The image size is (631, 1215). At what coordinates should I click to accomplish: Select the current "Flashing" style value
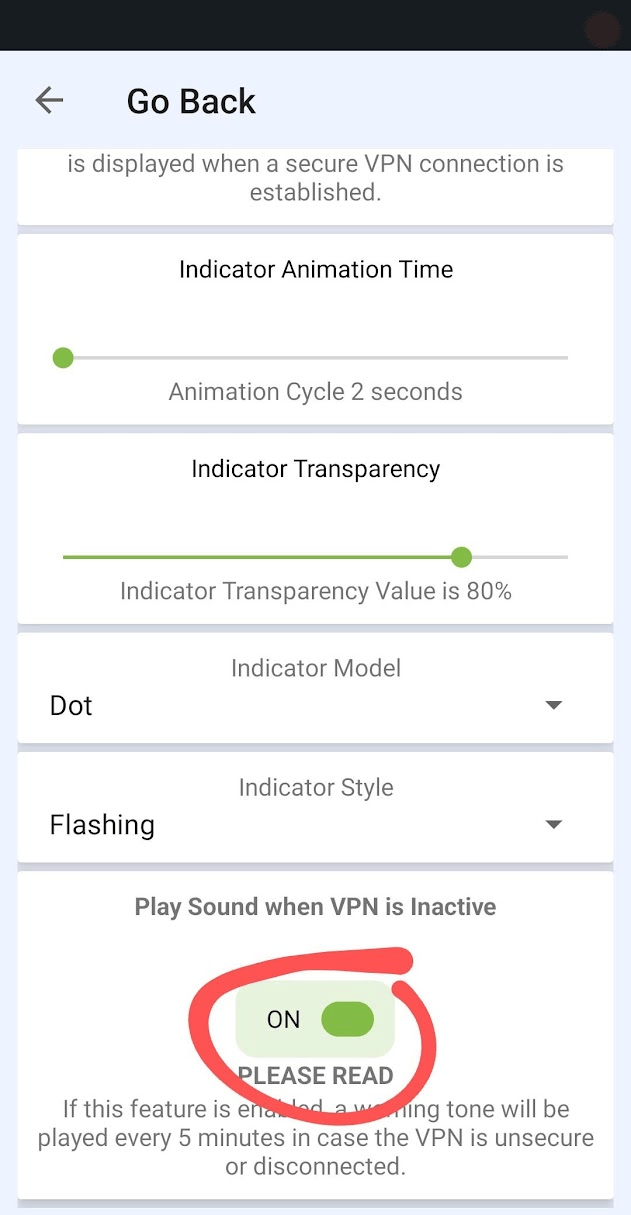coord(101,824)
